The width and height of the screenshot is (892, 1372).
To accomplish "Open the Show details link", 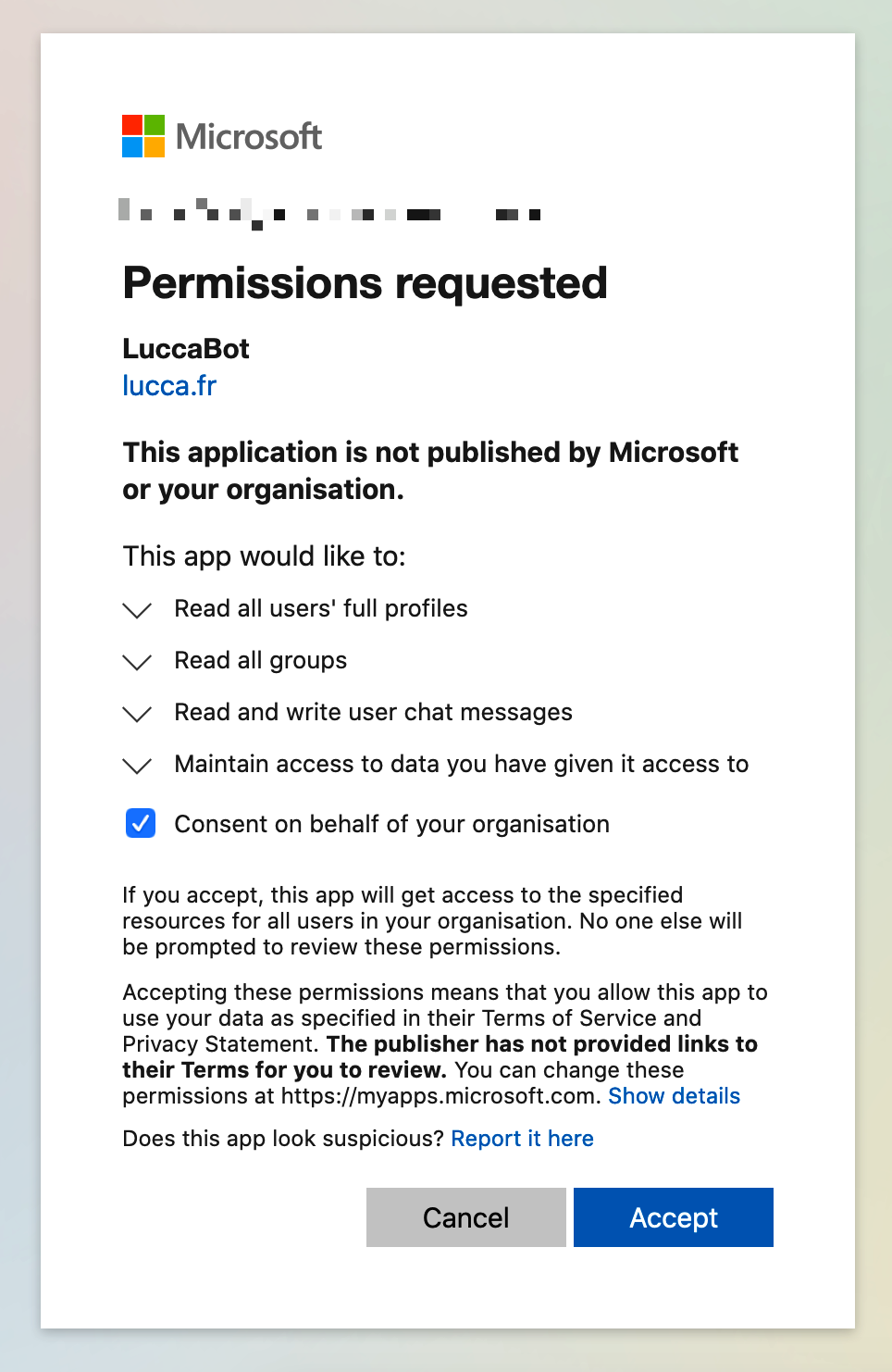I will (675, 1096).
